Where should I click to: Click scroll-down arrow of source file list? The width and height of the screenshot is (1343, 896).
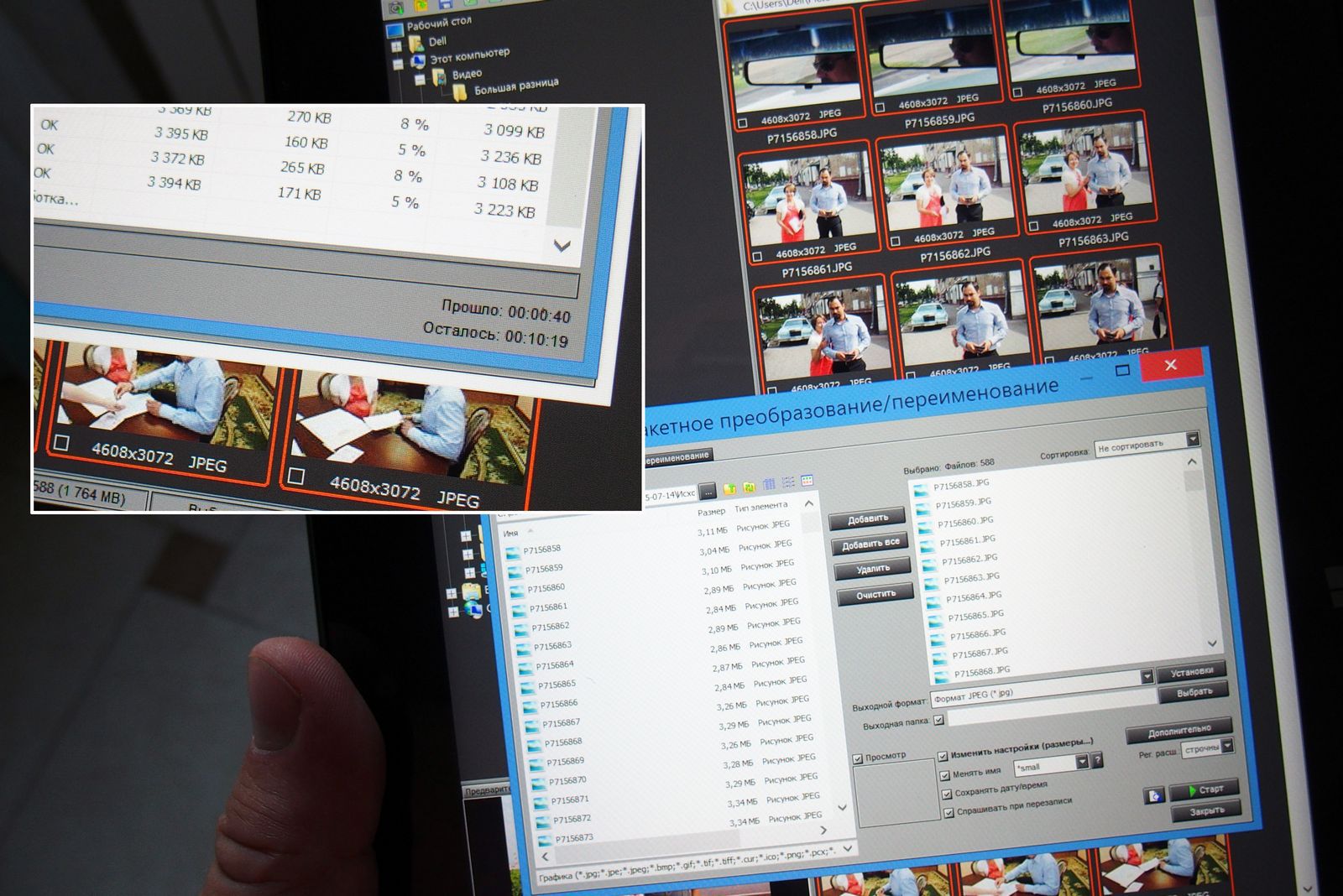(843, 808)
